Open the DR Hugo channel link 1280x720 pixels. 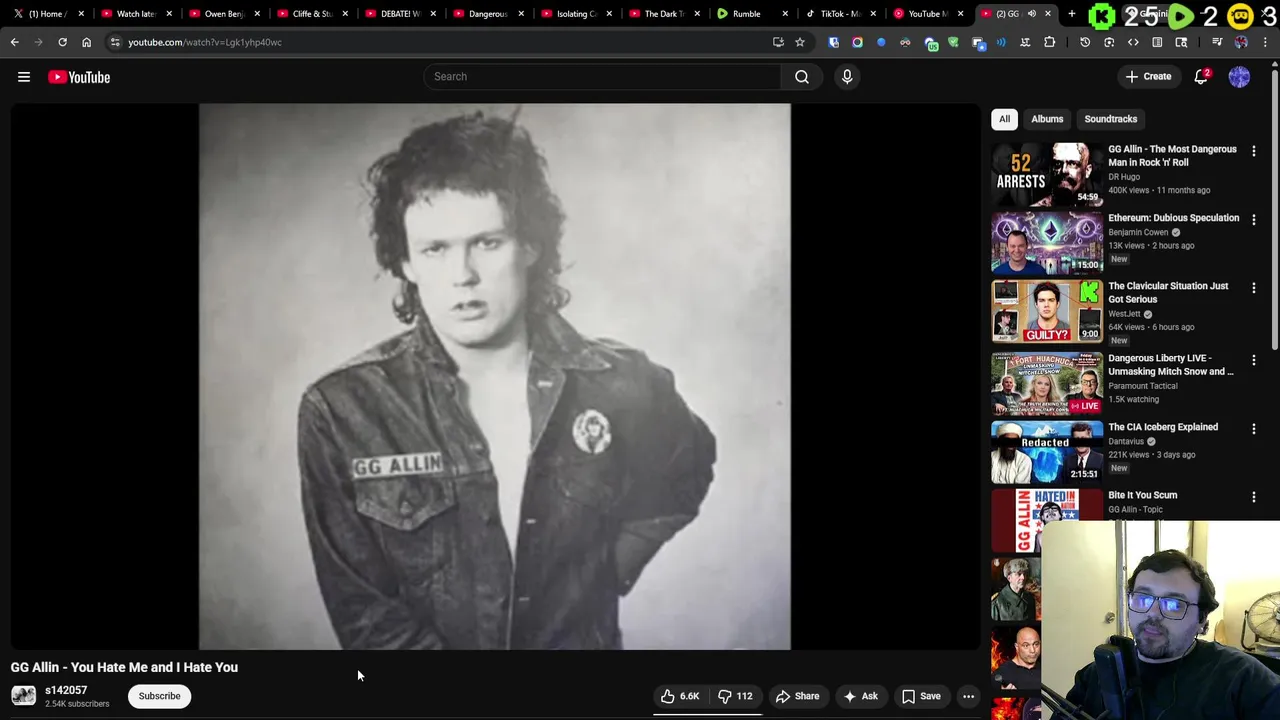pos(1124,177)
